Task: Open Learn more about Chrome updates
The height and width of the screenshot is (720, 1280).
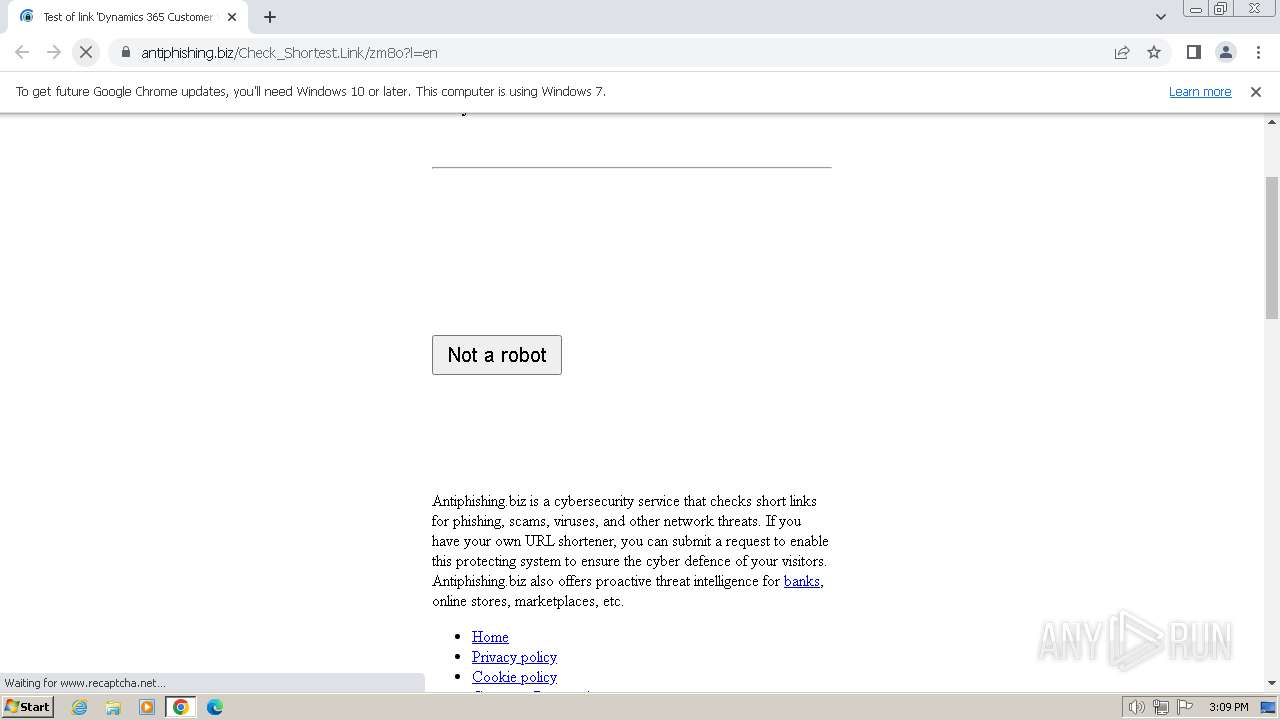Action: click(1200, 91)
